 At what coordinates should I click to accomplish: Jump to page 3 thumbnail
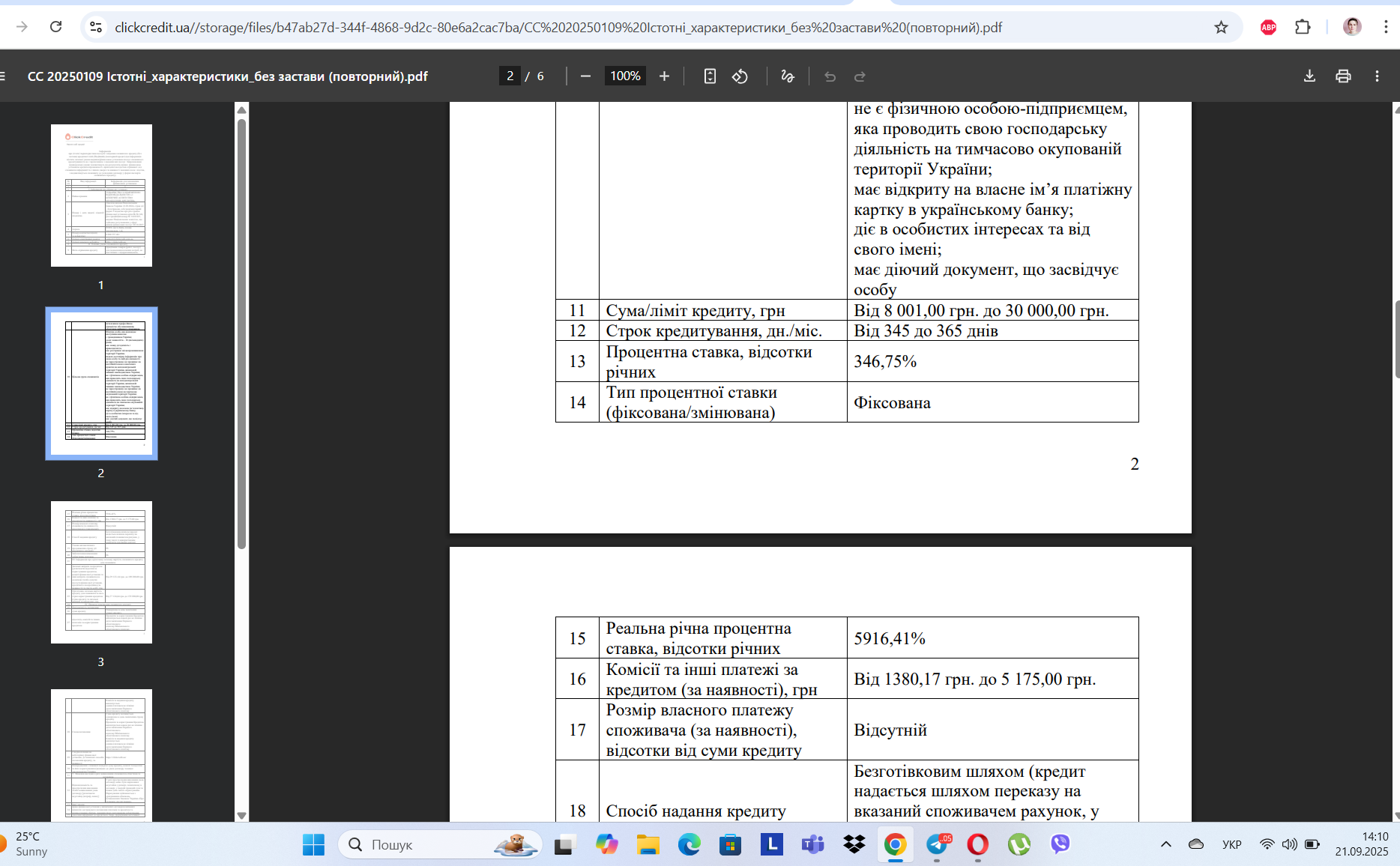click(x=101, y=572)
